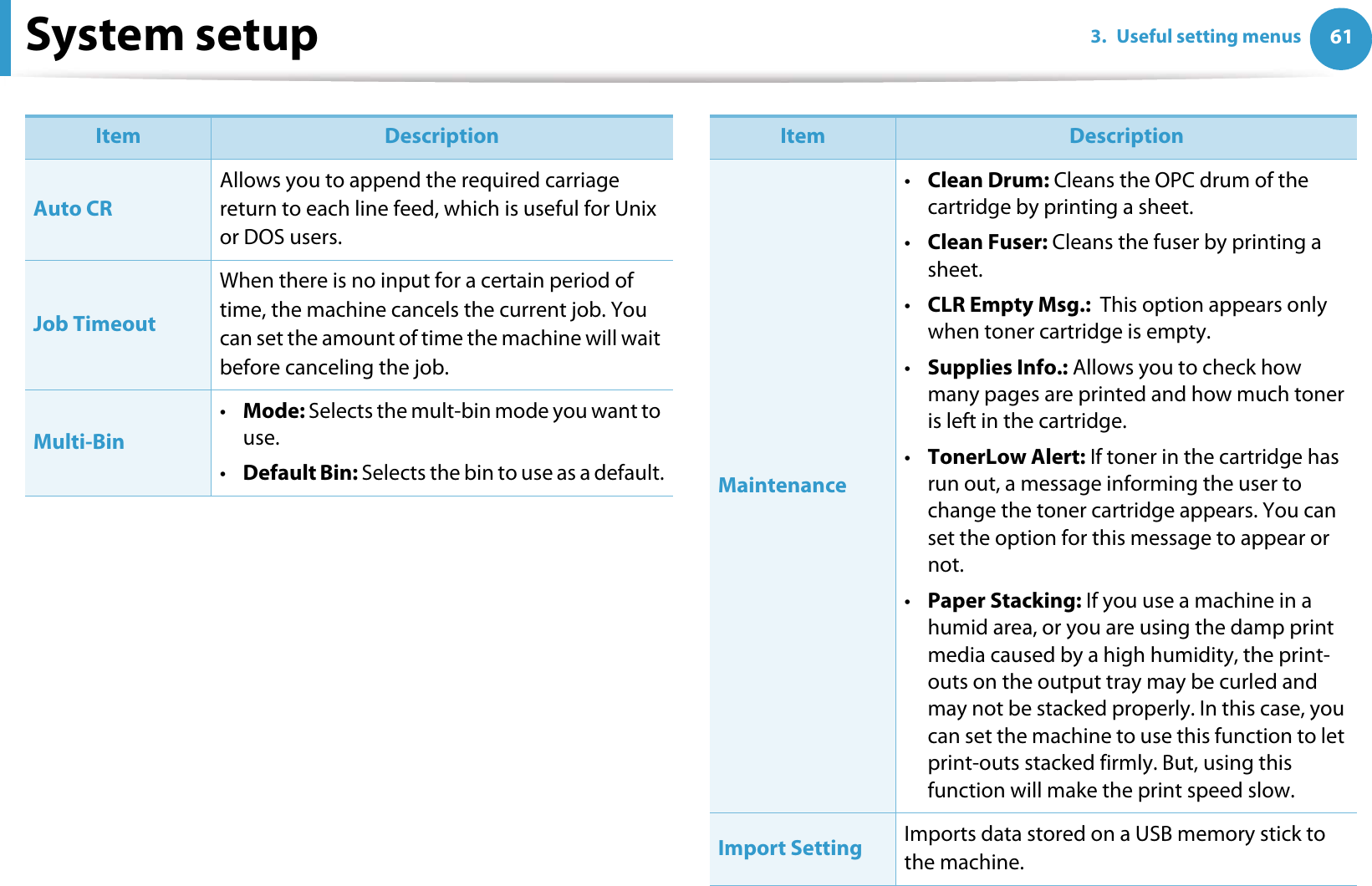Click the Default Bin bullet heading

[300, 473]
